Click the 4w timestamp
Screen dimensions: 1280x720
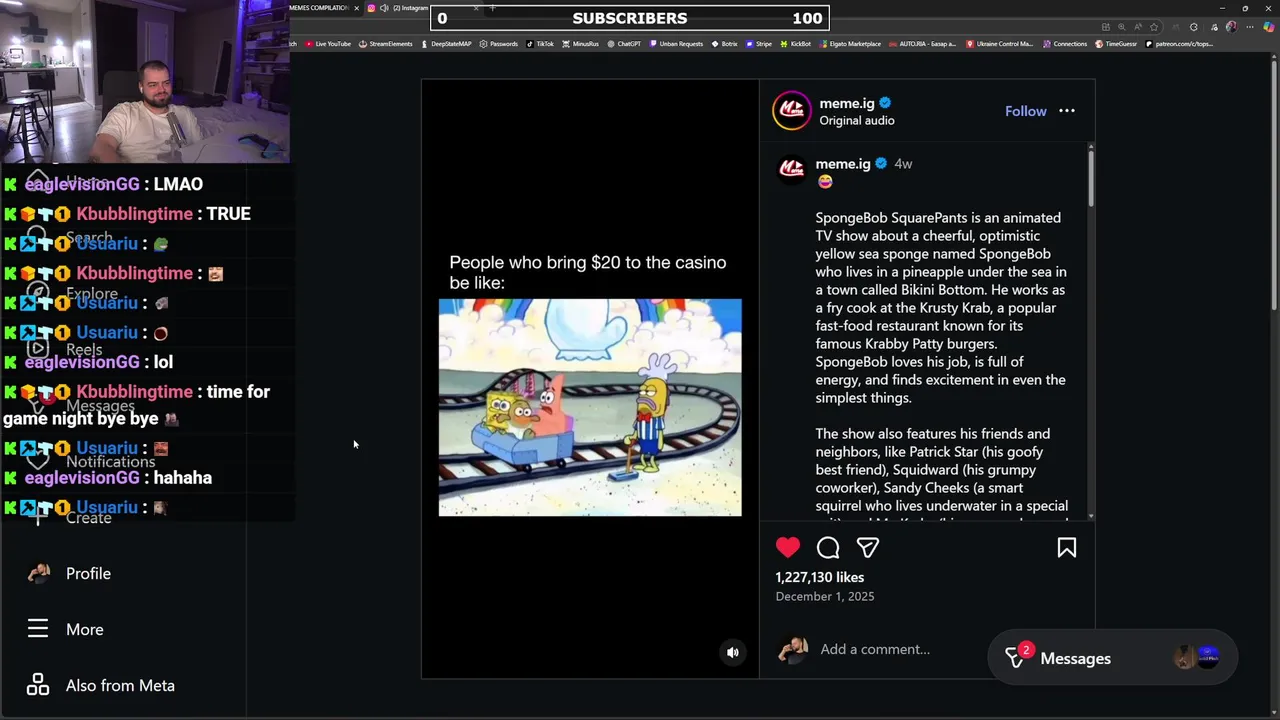(903, 164)
